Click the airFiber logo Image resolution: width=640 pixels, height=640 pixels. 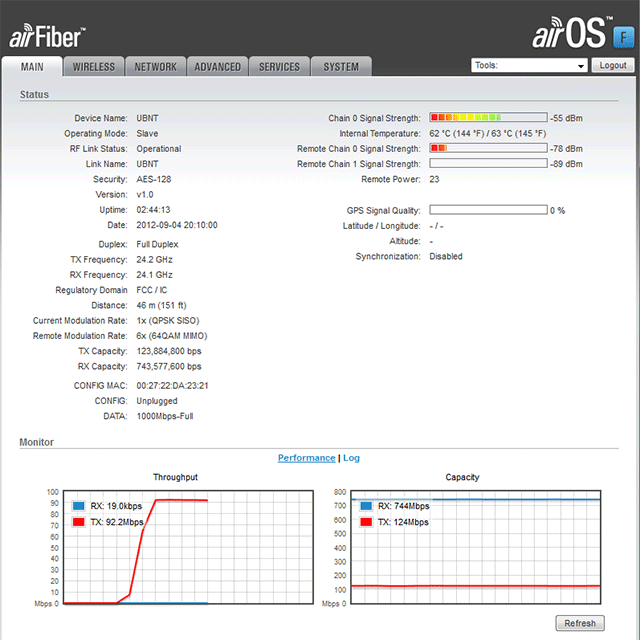coord(47,36)
